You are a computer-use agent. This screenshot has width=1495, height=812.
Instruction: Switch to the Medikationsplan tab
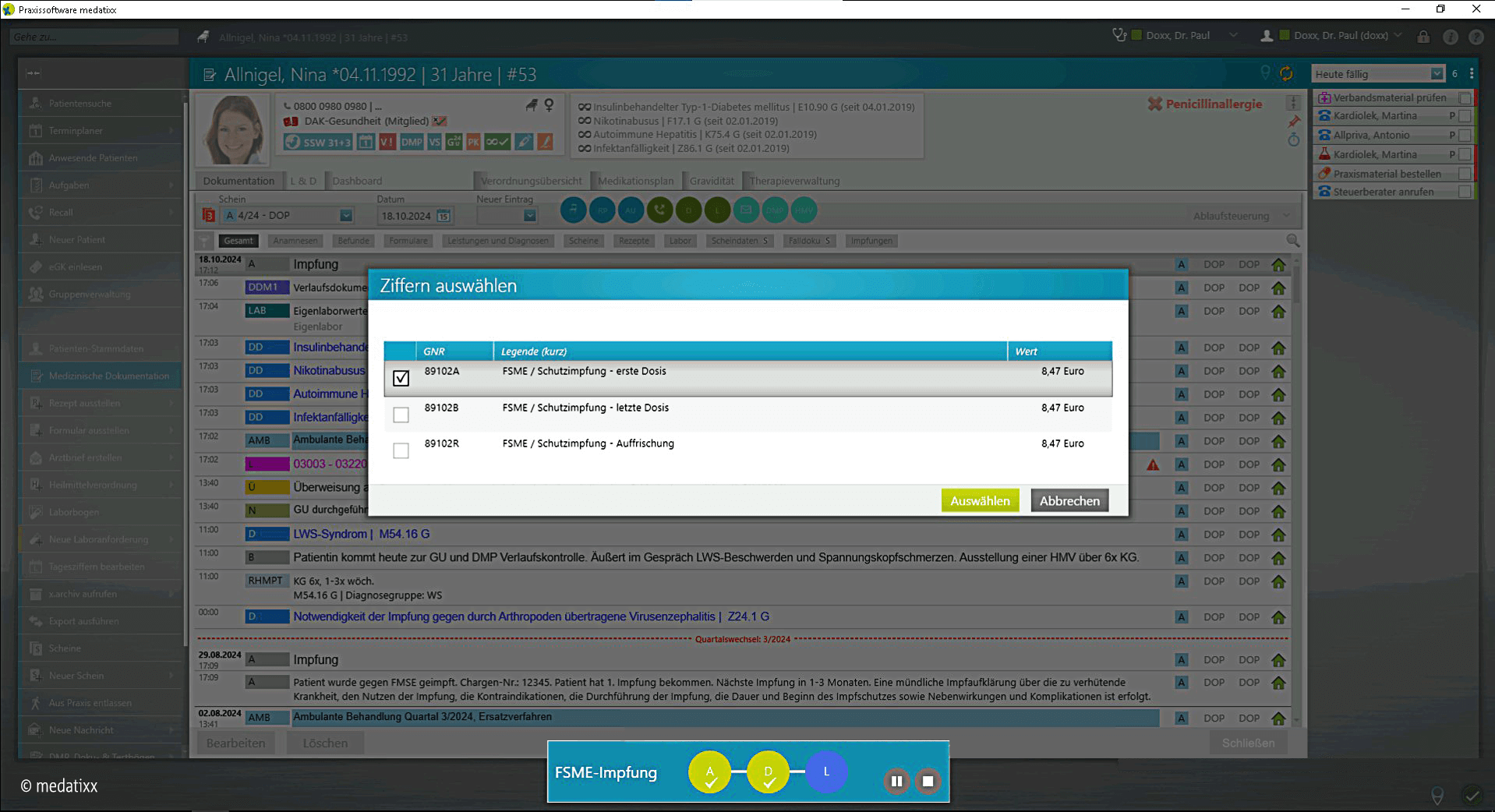[635, 181]
